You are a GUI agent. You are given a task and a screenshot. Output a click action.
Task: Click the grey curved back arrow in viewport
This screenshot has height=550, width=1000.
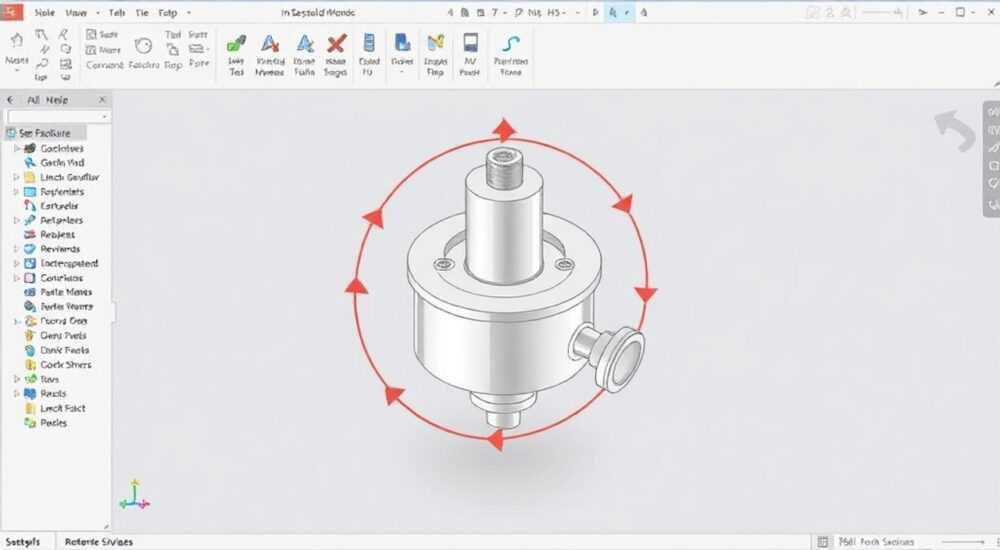click(x=955, y=130)
